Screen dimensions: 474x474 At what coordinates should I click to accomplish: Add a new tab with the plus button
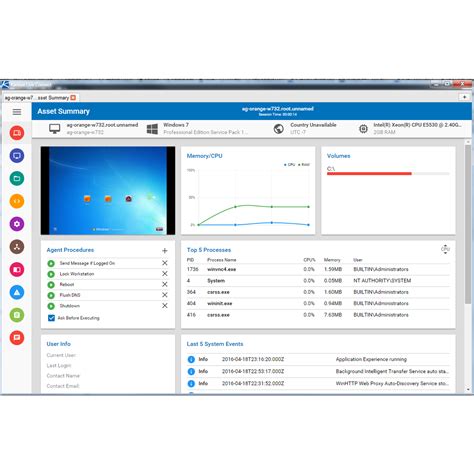pyautogui.click(x=464, y=97)
